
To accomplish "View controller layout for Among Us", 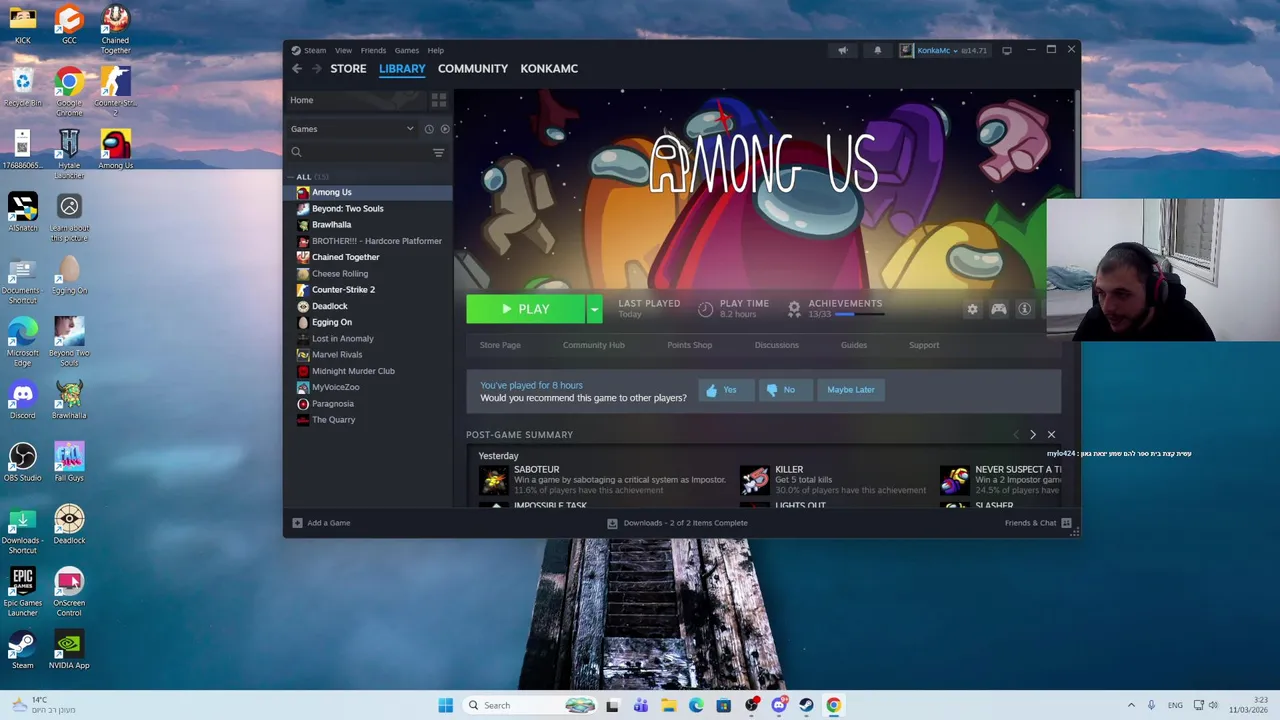I will [998, 309].
